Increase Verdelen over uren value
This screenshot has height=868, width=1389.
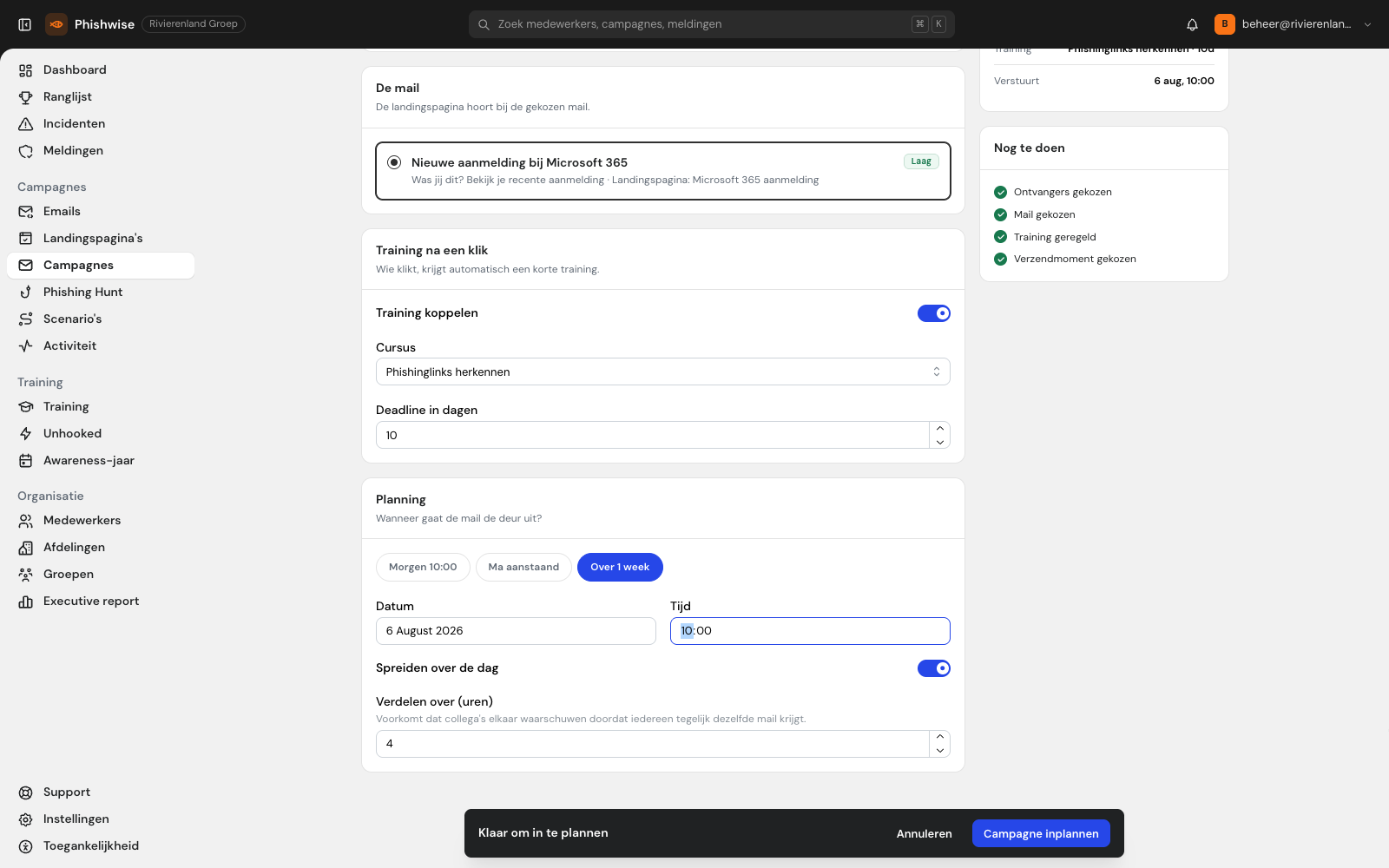pos(940,737)
